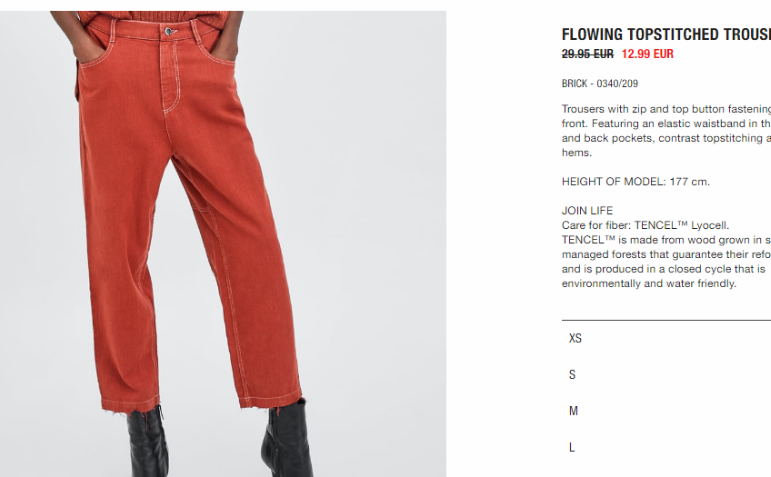Screen dimensions: 771x477
Task: Click the red 12.99 EUR sale price
Action: point(647,54)
